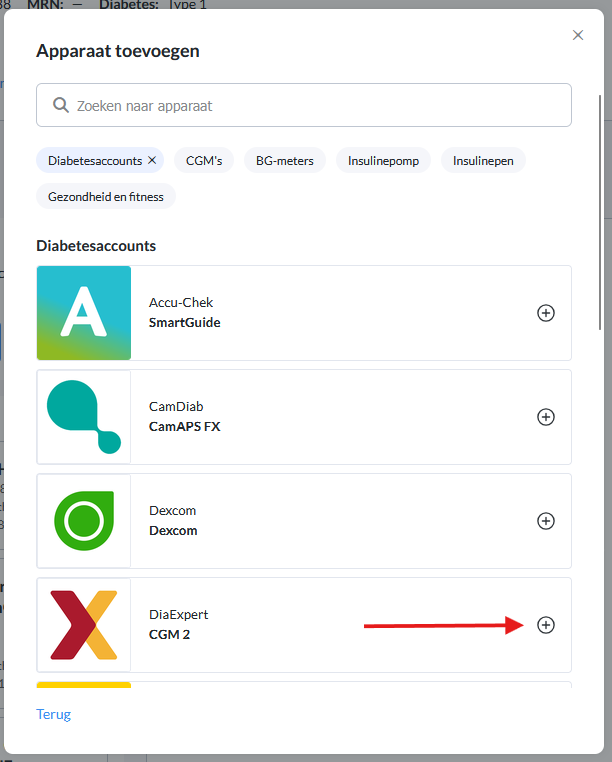Click the search magnifier icon

[x=61, y=105]
